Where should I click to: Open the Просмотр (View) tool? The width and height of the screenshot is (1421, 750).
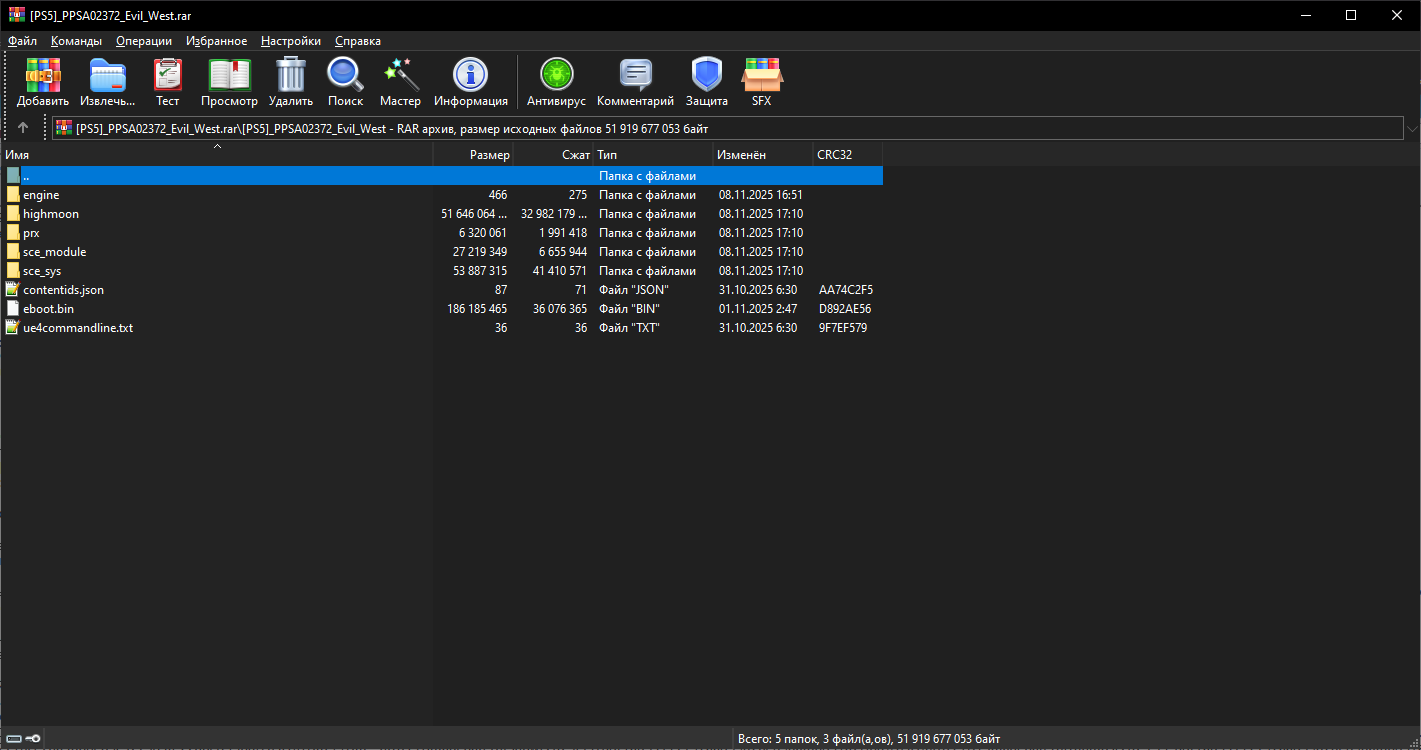(229, 82)
